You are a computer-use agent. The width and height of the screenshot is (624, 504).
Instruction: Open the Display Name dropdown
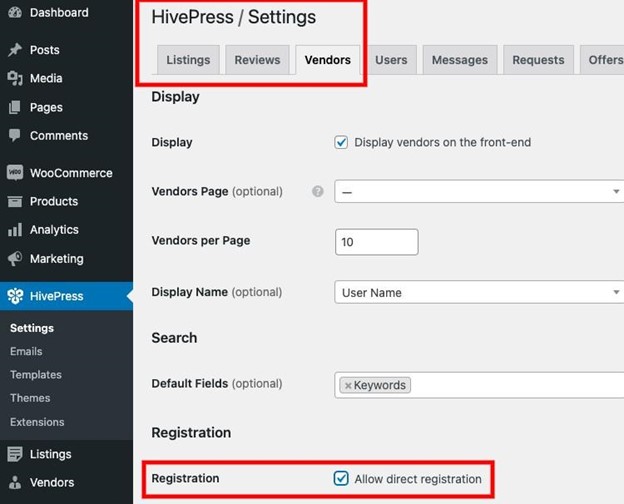(x=479, y=293)
